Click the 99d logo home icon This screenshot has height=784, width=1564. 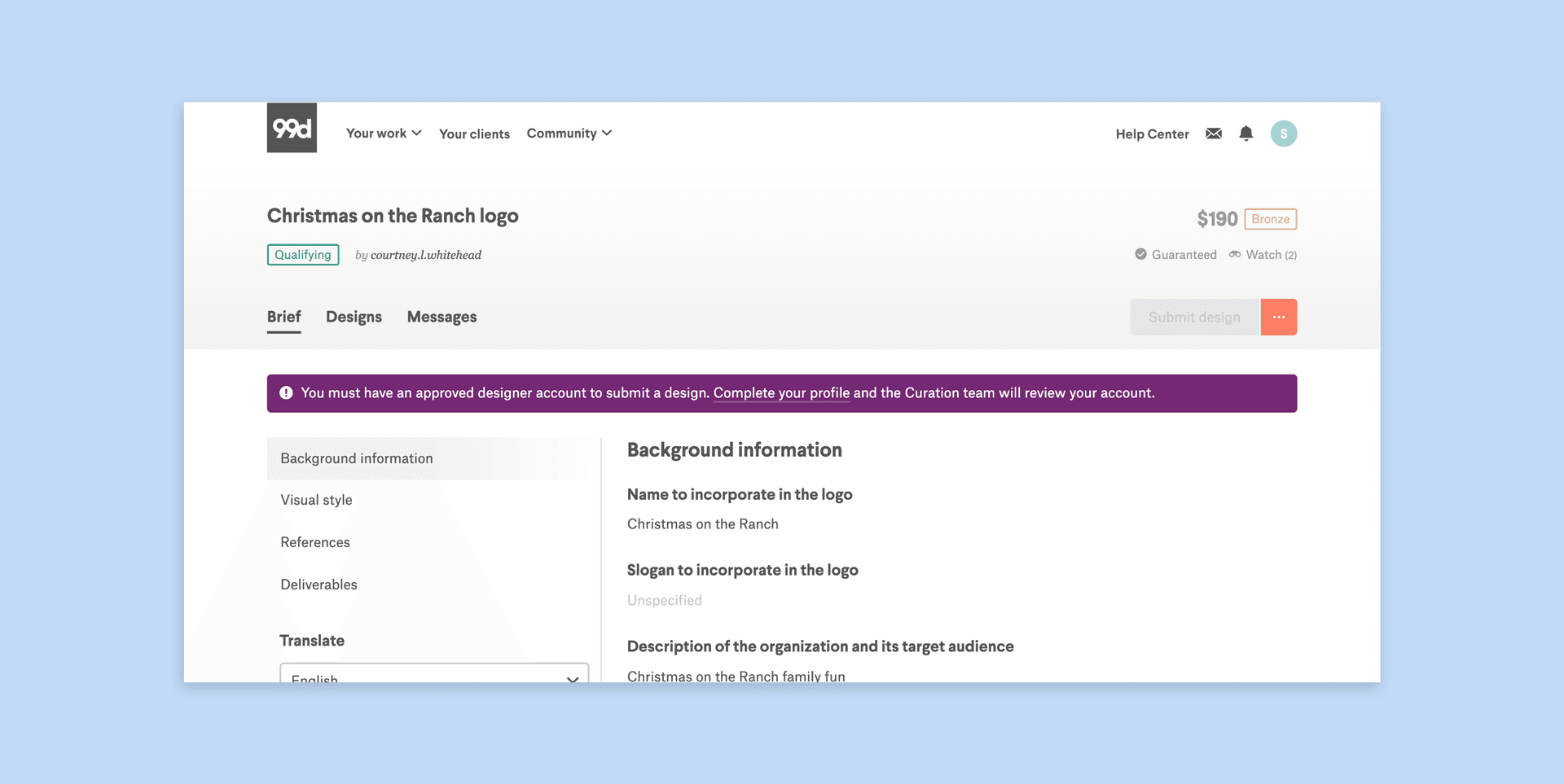pyautogui.click(x=292, y=128)
